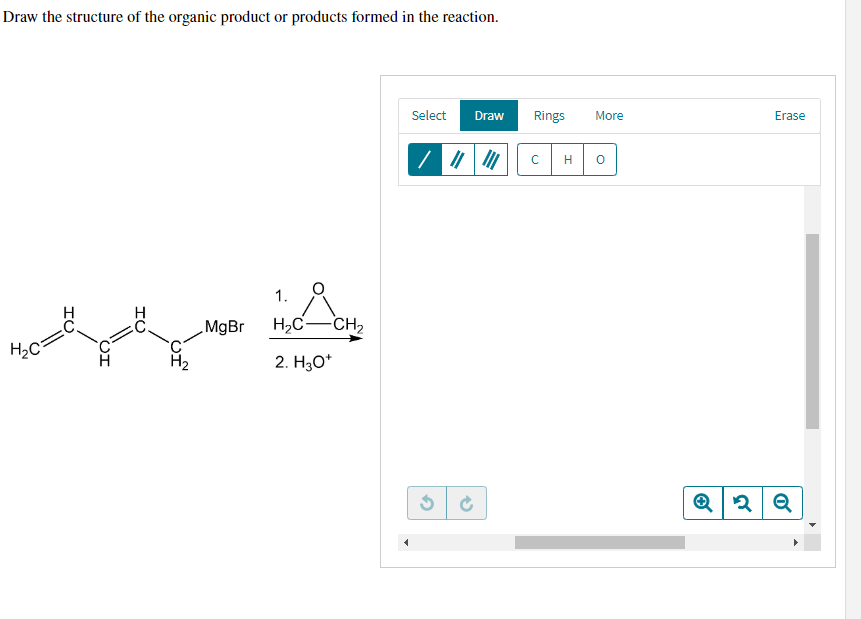861x619 pixels.
Task: Switch to the Draw tab
Action: (488, 115)
